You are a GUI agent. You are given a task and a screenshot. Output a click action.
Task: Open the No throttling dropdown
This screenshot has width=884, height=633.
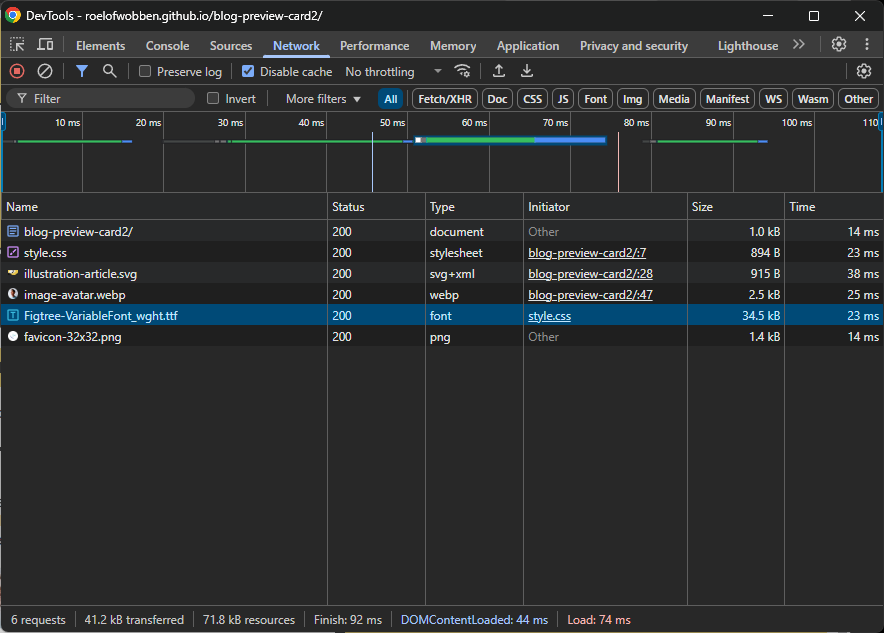coord(393,72)
